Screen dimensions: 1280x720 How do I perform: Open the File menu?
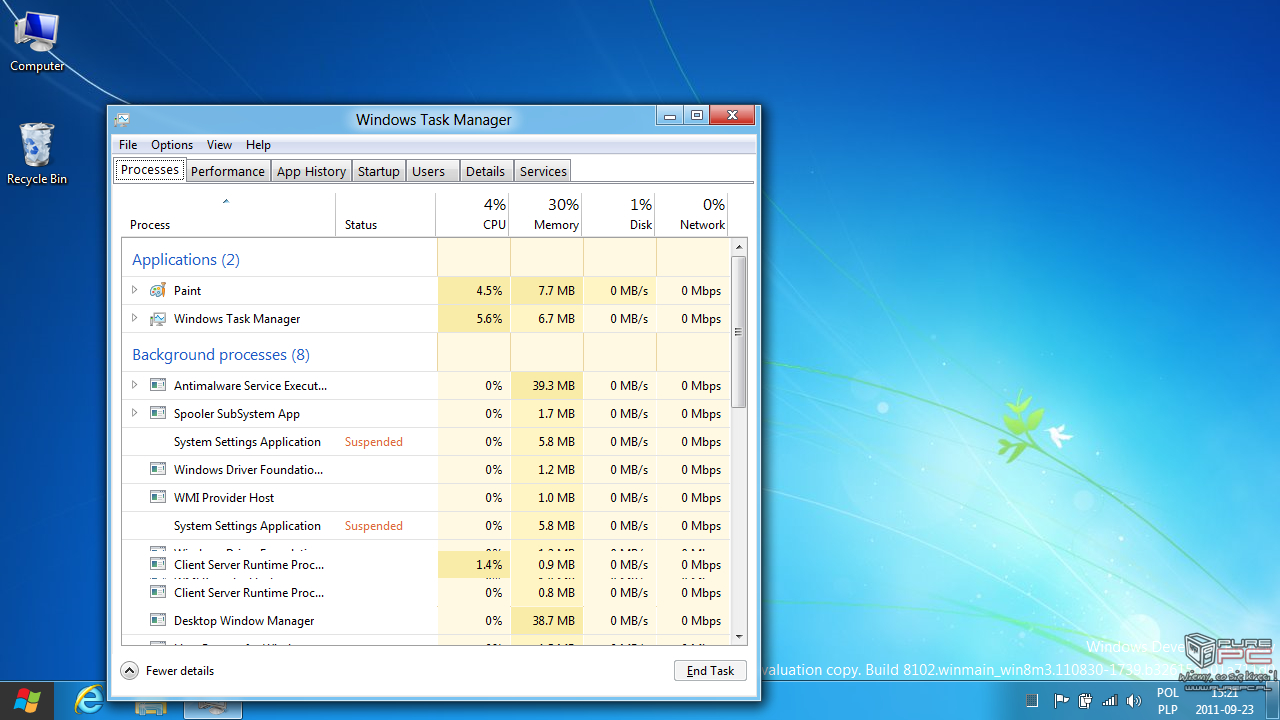(128, 145)
